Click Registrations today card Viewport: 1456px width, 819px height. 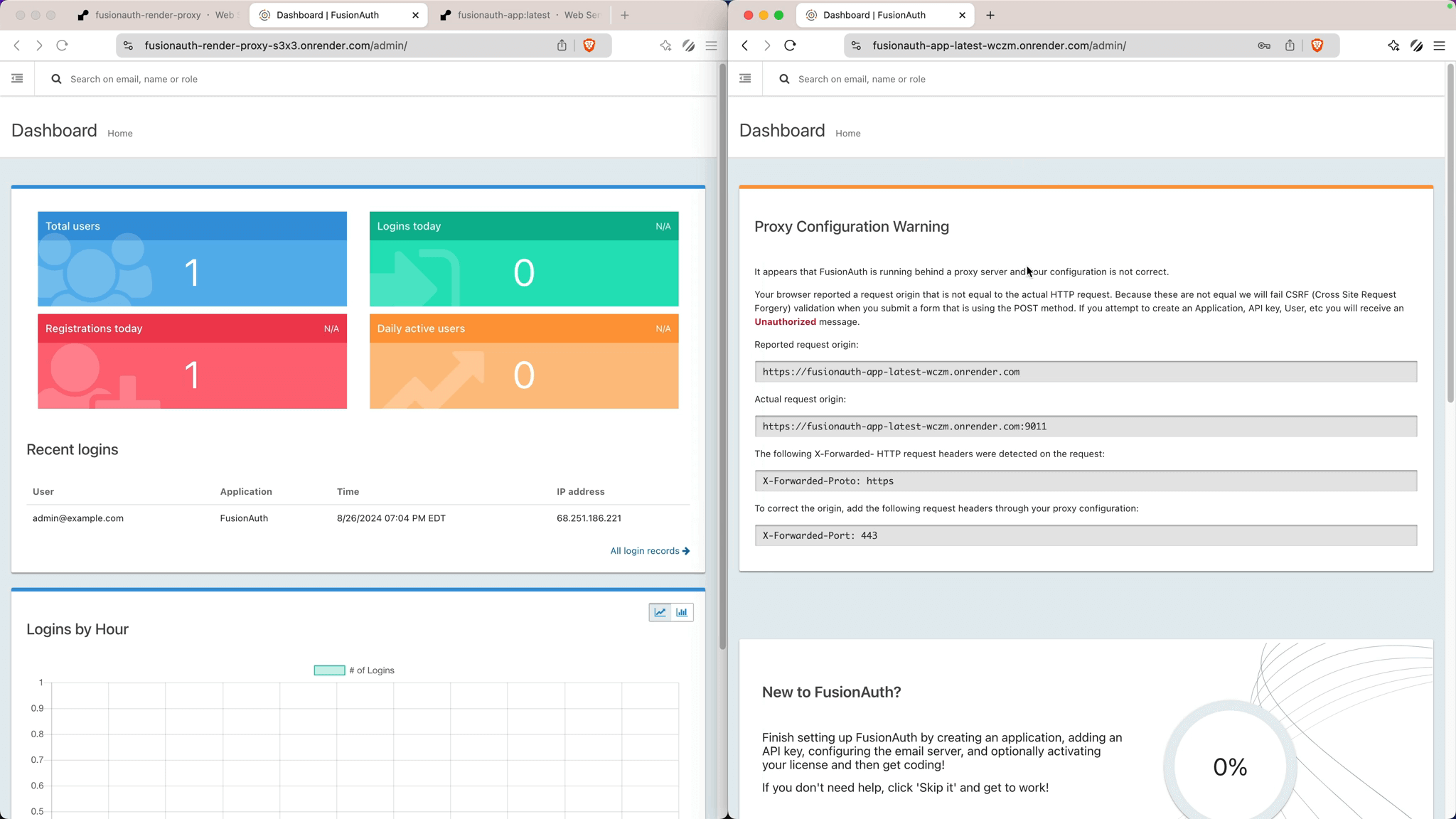(192, 361)
